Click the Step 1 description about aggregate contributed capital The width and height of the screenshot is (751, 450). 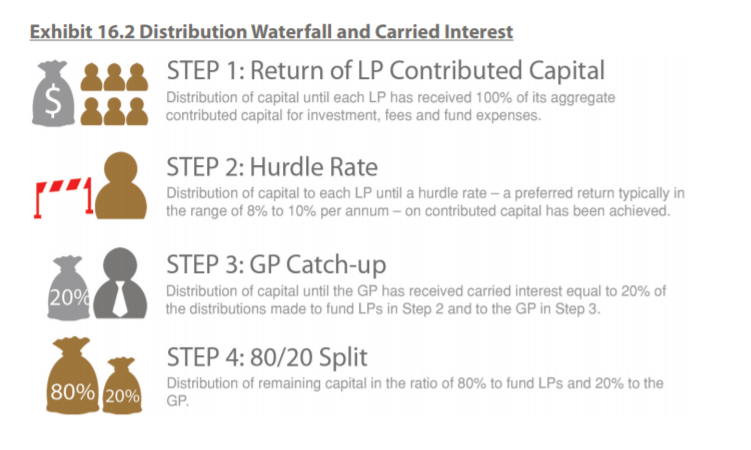(390, 106)
